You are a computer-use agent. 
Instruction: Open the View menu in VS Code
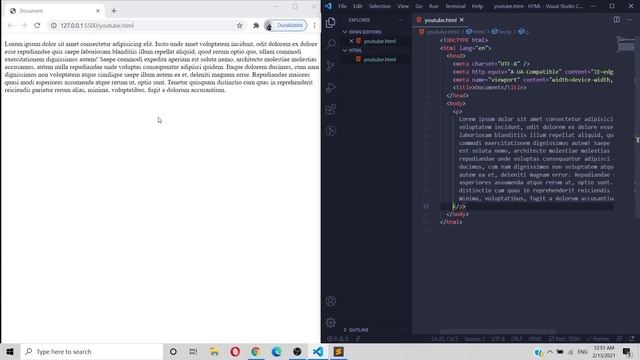click(x=403, y=6)
